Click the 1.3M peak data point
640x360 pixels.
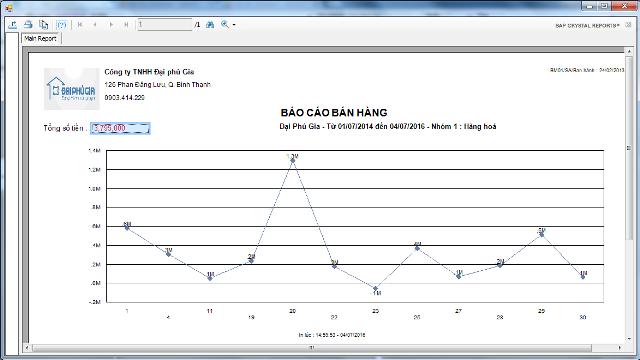[x=293, y=160]
